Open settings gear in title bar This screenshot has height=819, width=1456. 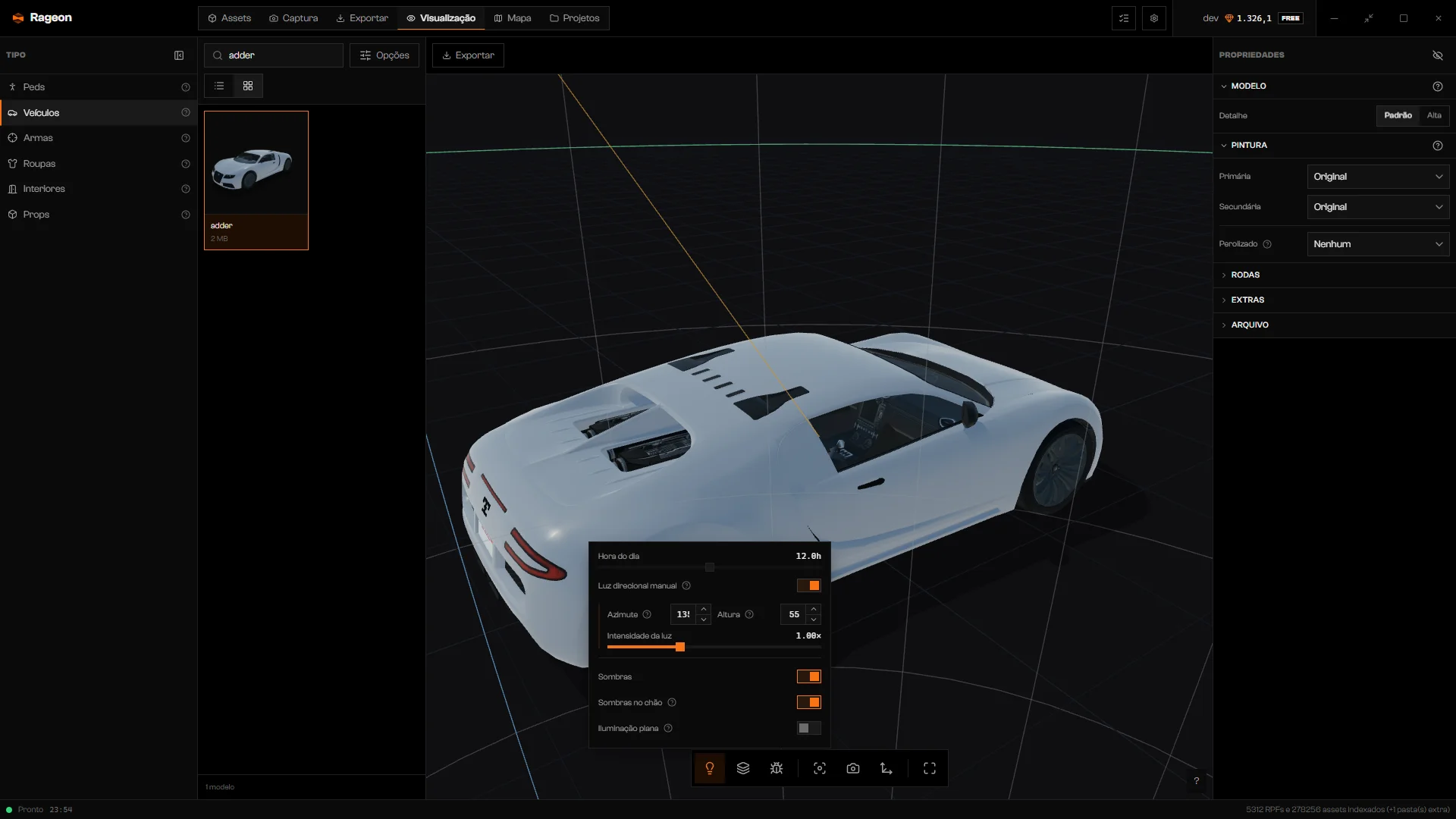click(1154, 18)
